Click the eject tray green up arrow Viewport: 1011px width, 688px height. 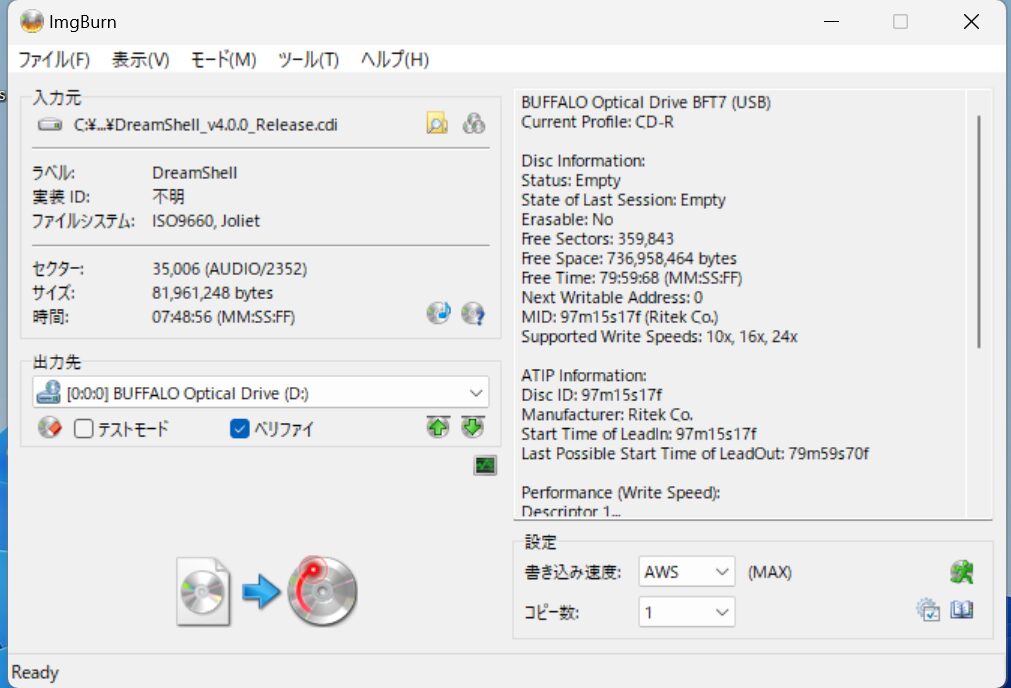[x=438, y=427]
